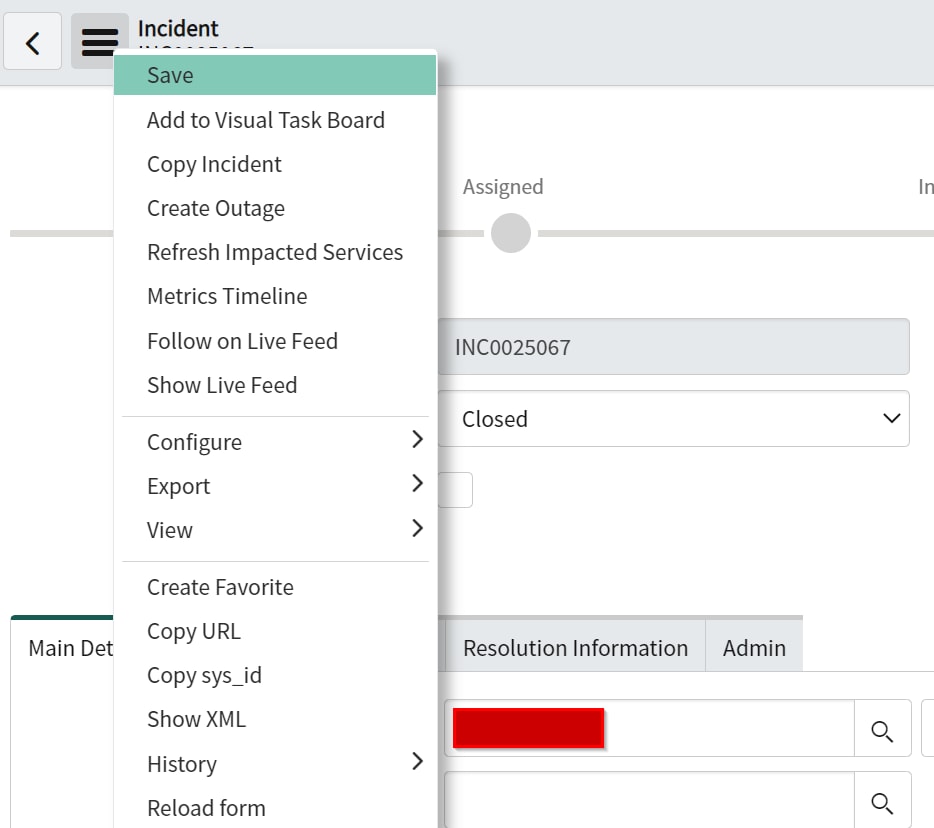Select Refresh Impacted Services
The height and width of the screenshot is (828, 934).
(275, 252)
